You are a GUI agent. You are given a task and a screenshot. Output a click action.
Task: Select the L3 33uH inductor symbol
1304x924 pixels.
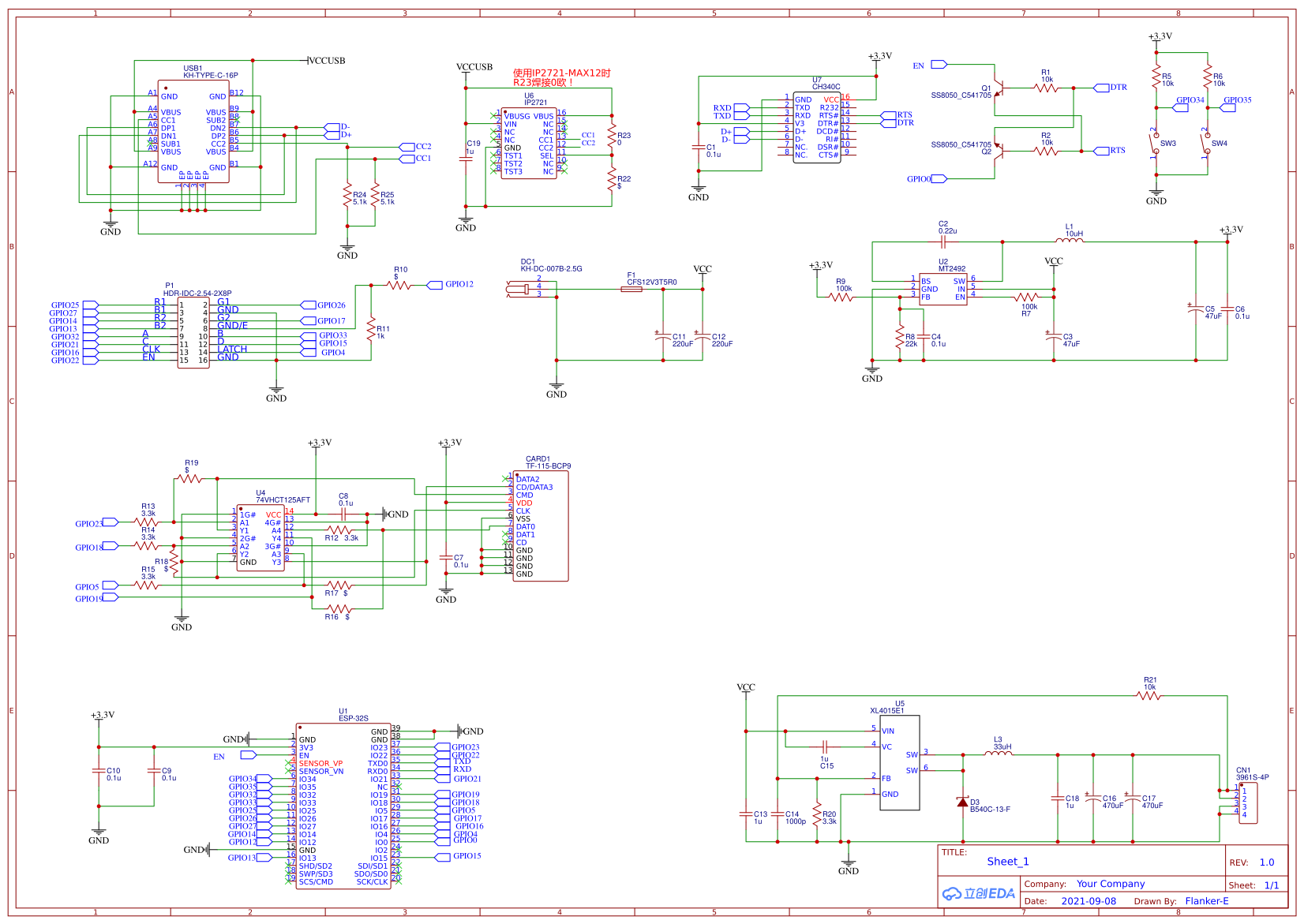pyautogui.click(x=999, y=754)
